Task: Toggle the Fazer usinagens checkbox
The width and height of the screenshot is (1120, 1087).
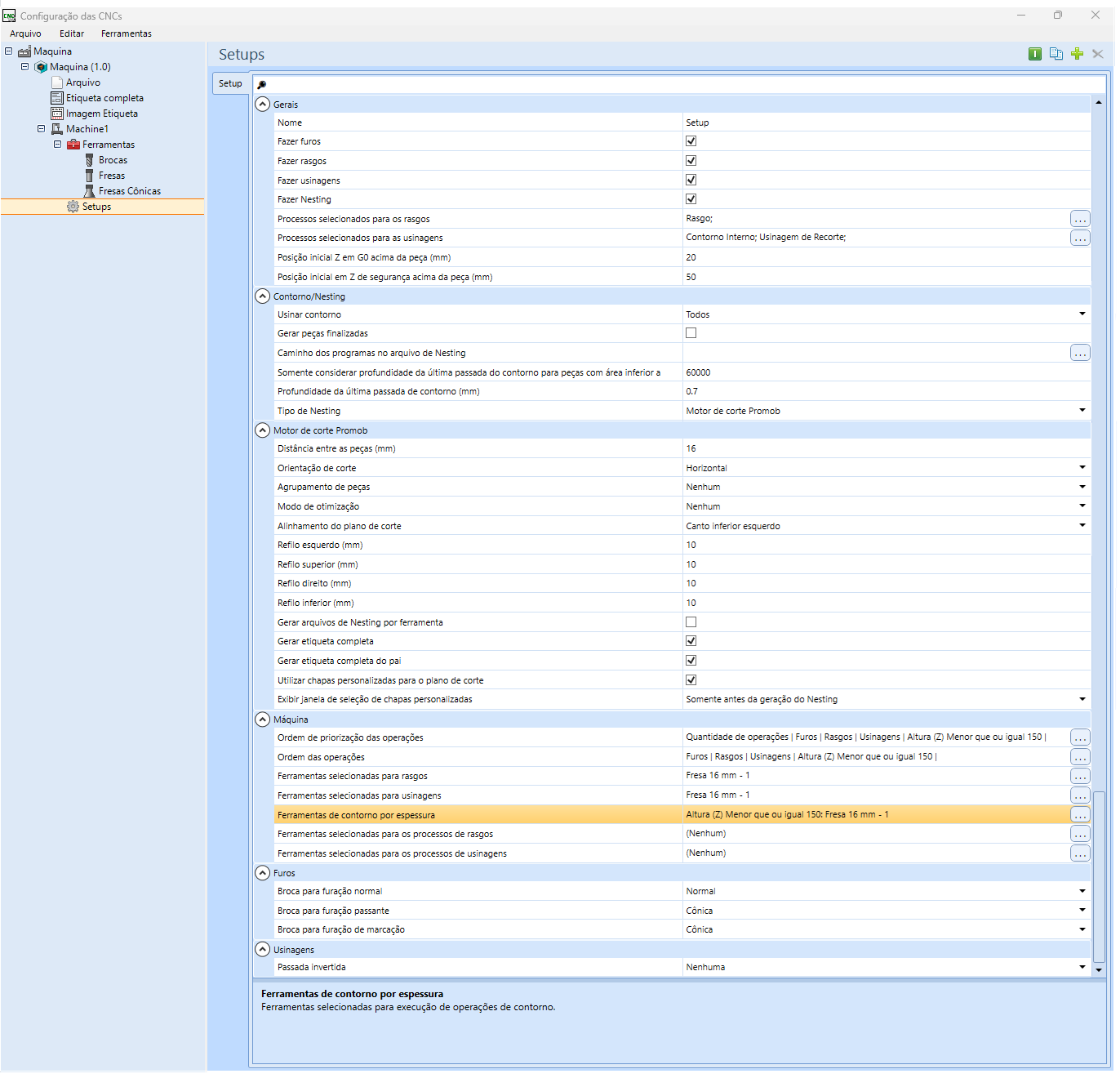Action: 691,180
